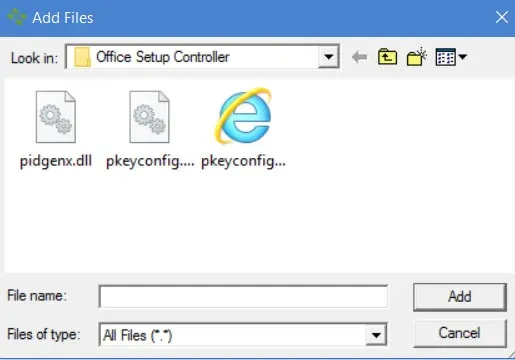Expand the Files of type dropdown
This screenshot has width=515, height=360.
[376, 335]
